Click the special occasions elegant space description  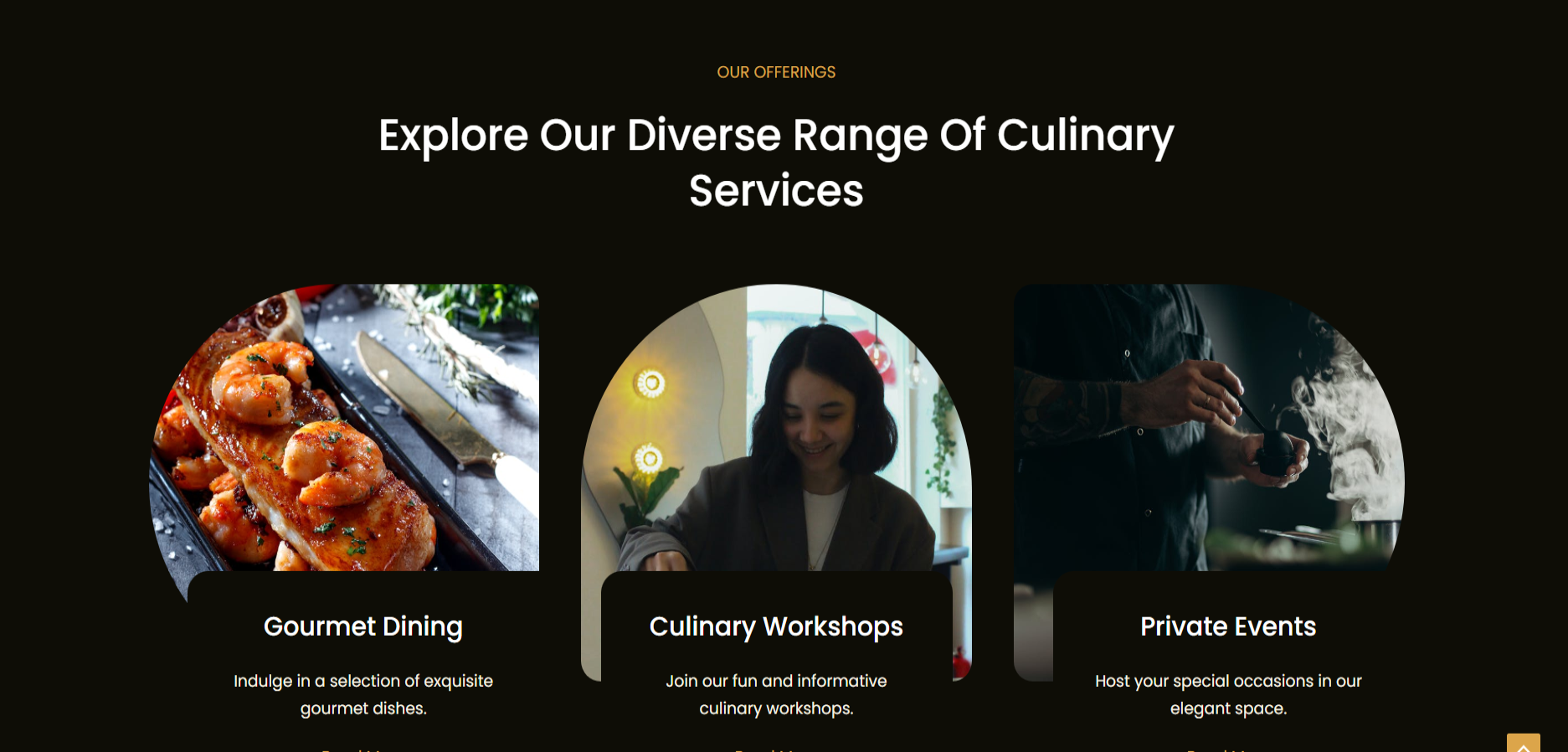tap(1228, 694)
